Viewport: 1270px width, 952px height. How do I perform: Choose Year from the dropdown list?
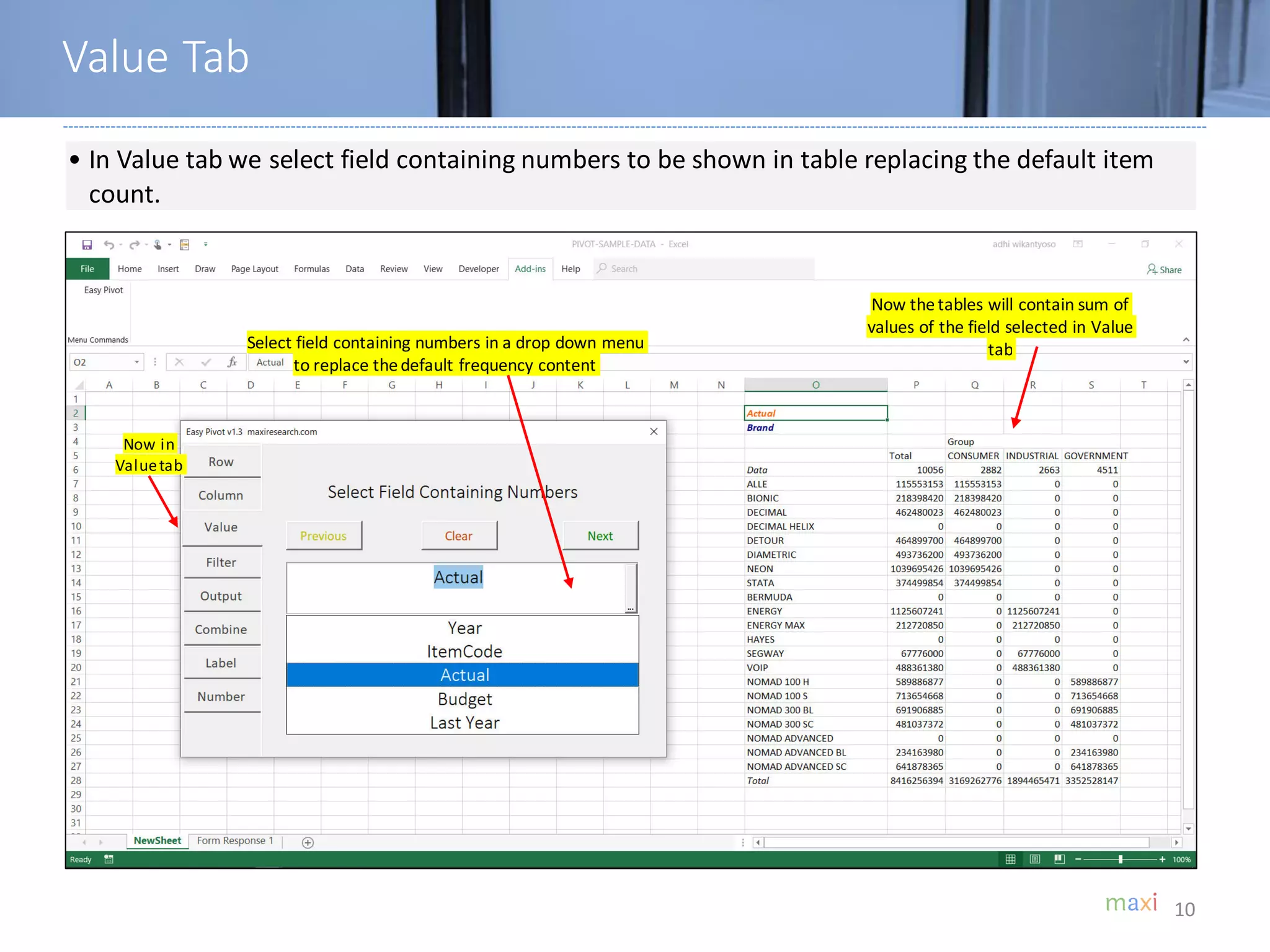click(463, 628)
